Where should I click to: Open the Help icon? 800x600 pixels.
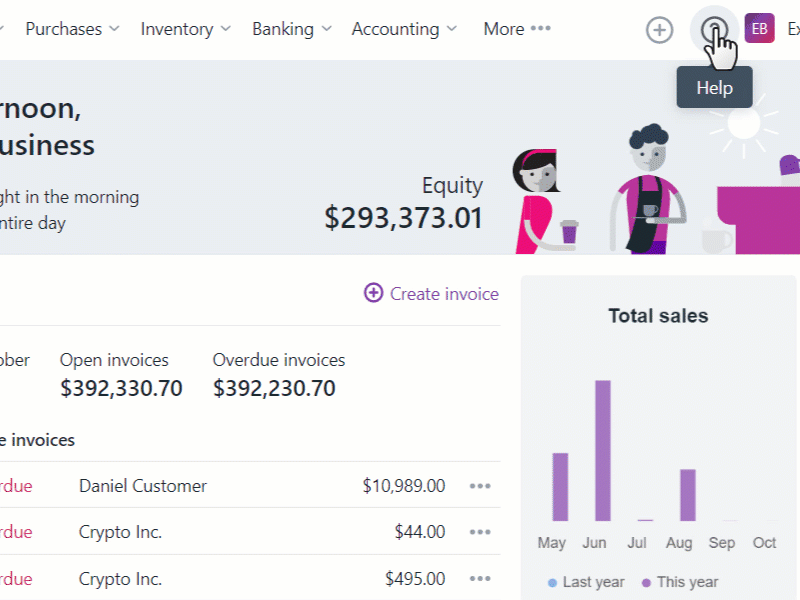(714, 30)
